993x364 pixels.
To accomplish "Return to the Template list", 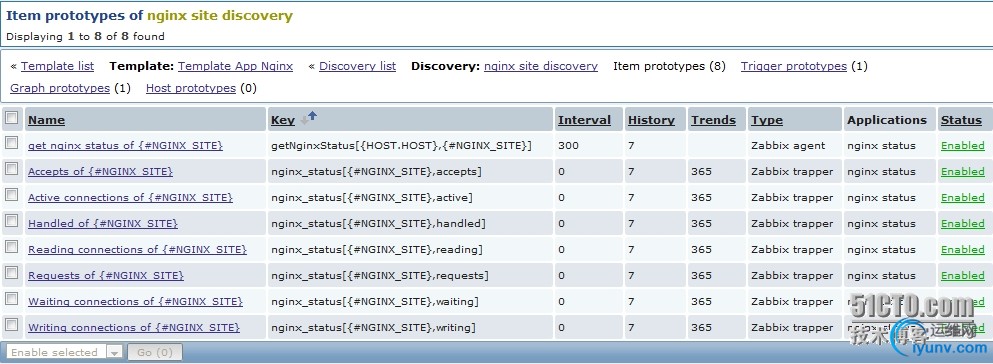I will pos(57,66).
